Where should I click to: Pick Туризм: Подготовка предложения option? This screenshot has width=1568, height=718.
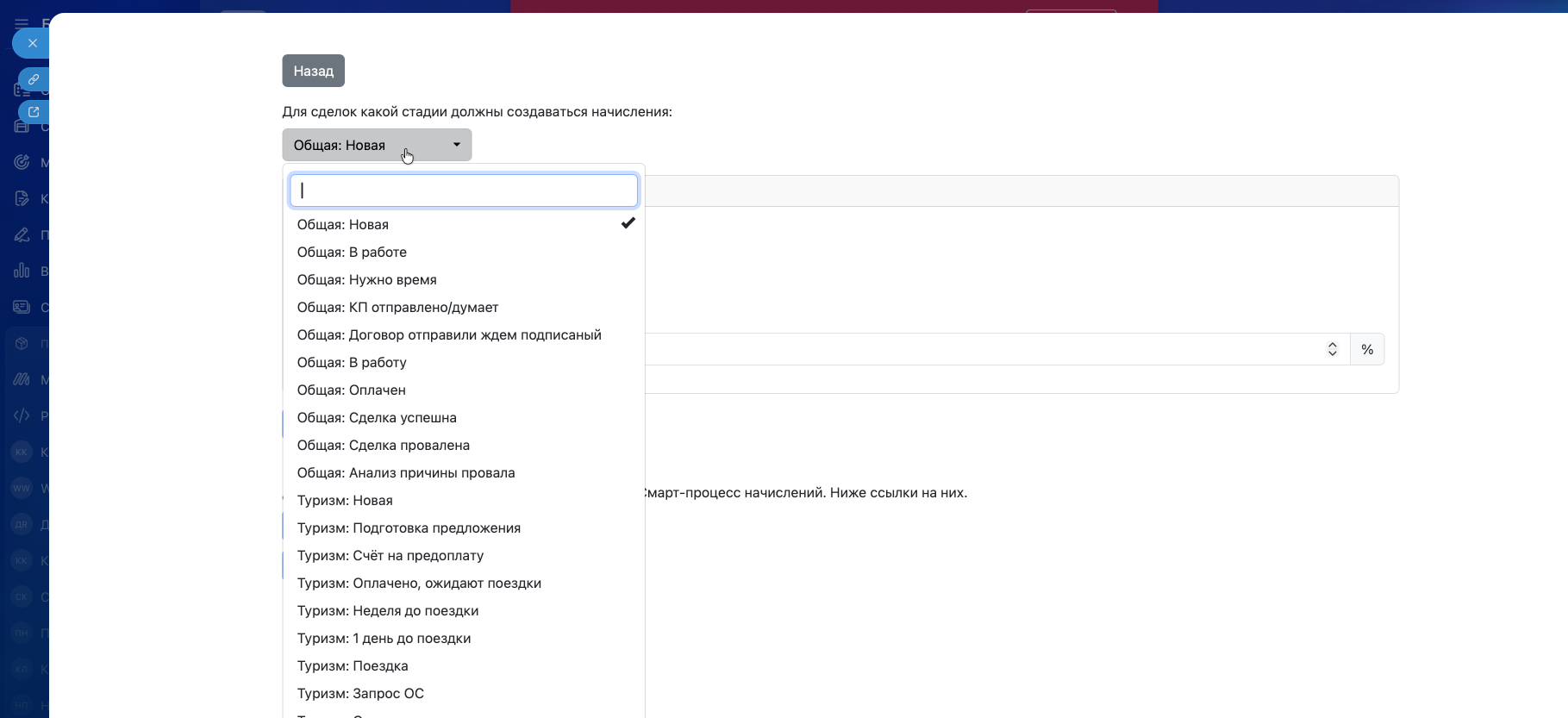pos(464,528)
